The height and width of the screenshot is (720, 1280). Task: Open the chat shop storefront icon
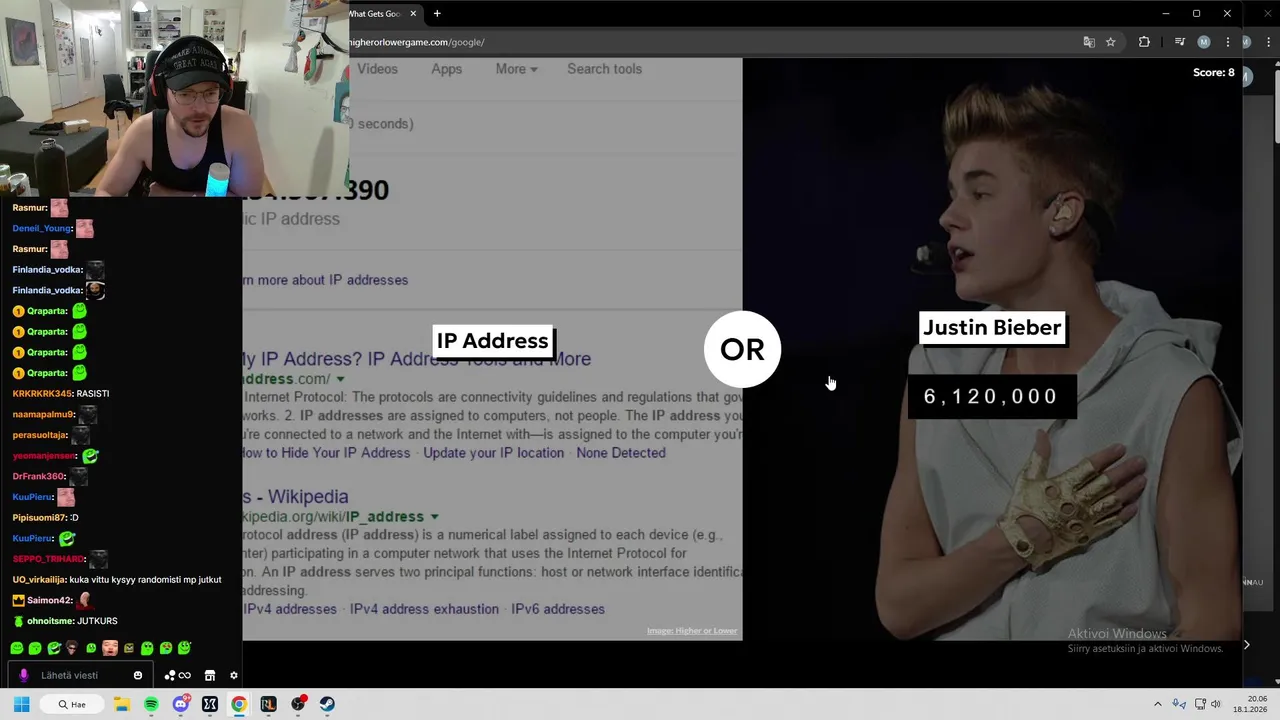tap(210, 675)
